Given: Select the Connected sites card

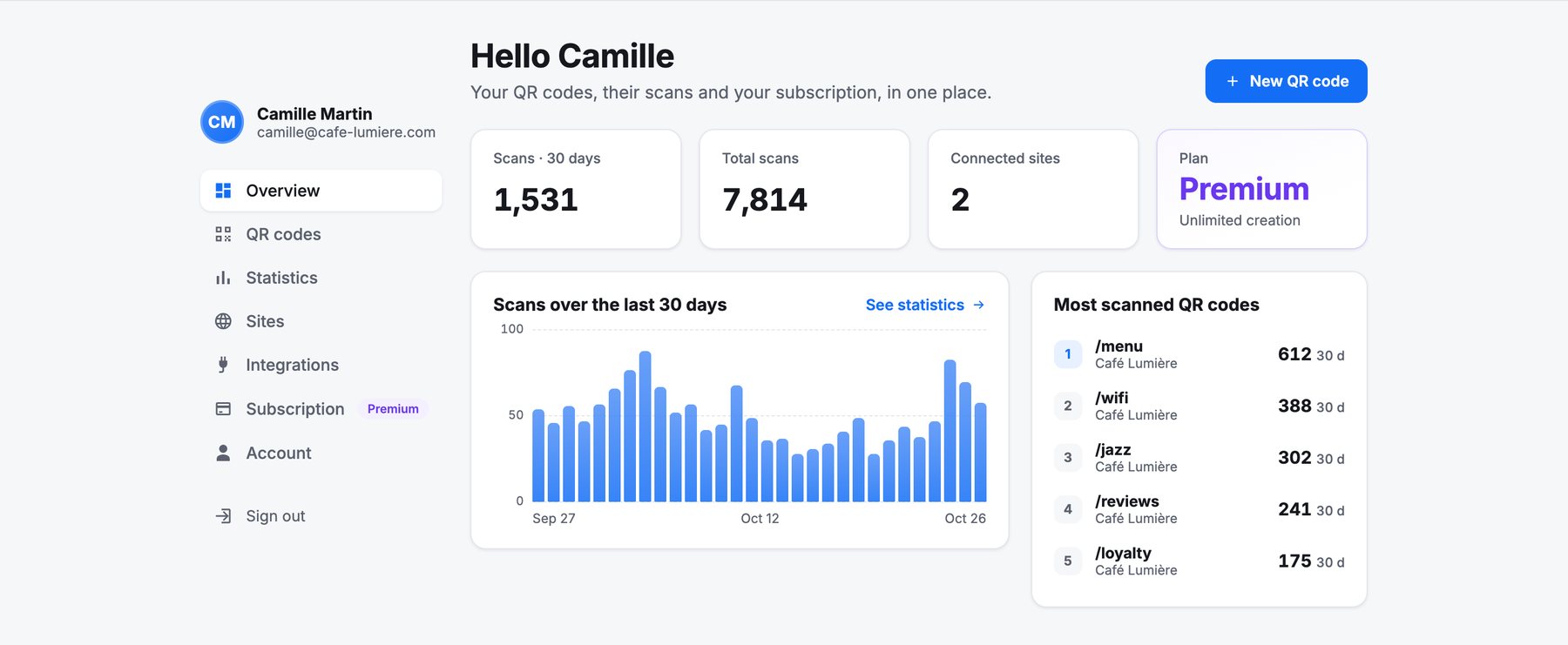Looking at the screenshot, I should tap(1033, 189).
